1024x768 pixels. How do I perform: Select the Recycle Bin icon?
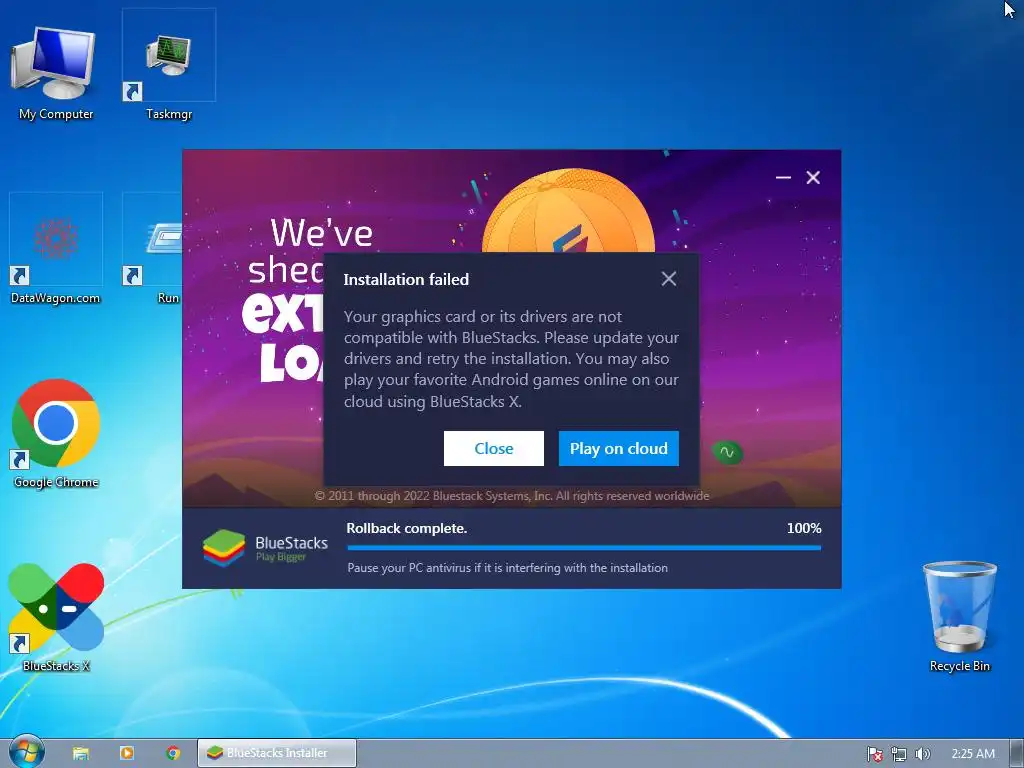pos(959,616)
